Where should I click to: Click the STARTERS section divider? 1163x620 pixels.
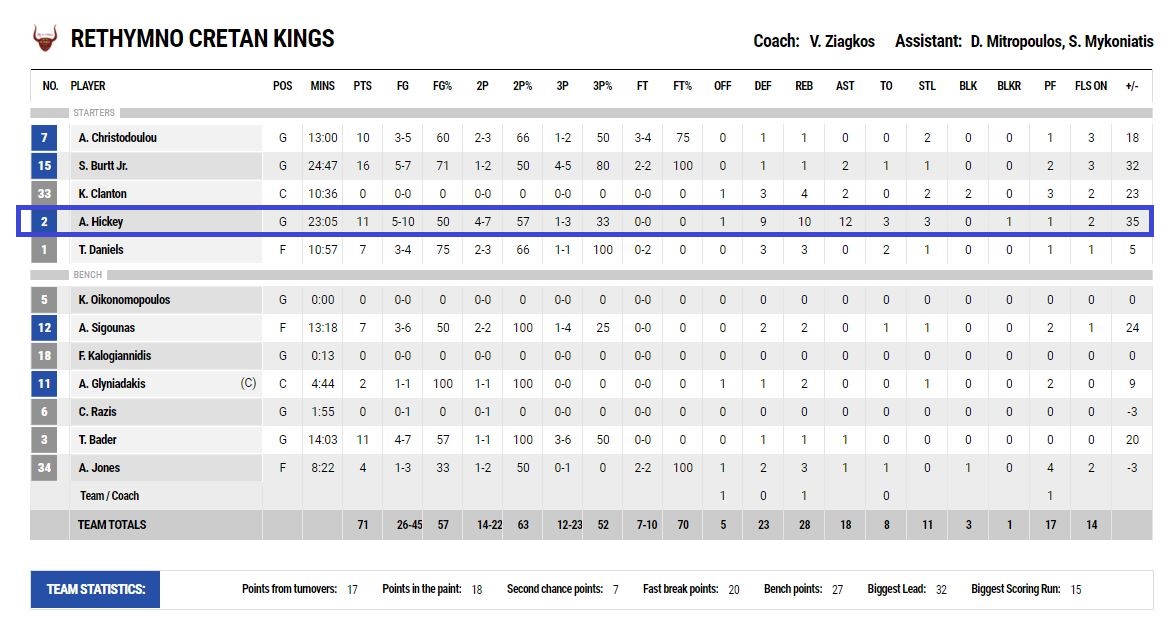tap(591, 113)
